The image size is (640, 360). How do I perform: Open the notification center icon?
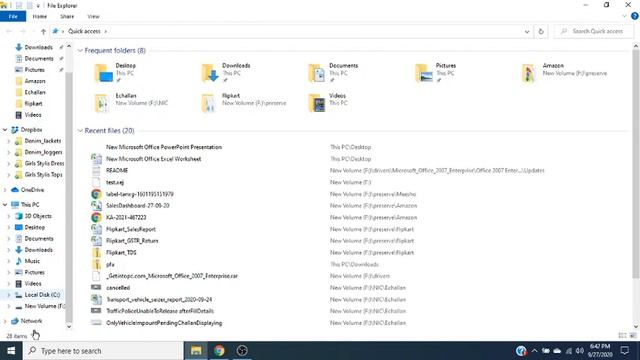pos(624,351)
